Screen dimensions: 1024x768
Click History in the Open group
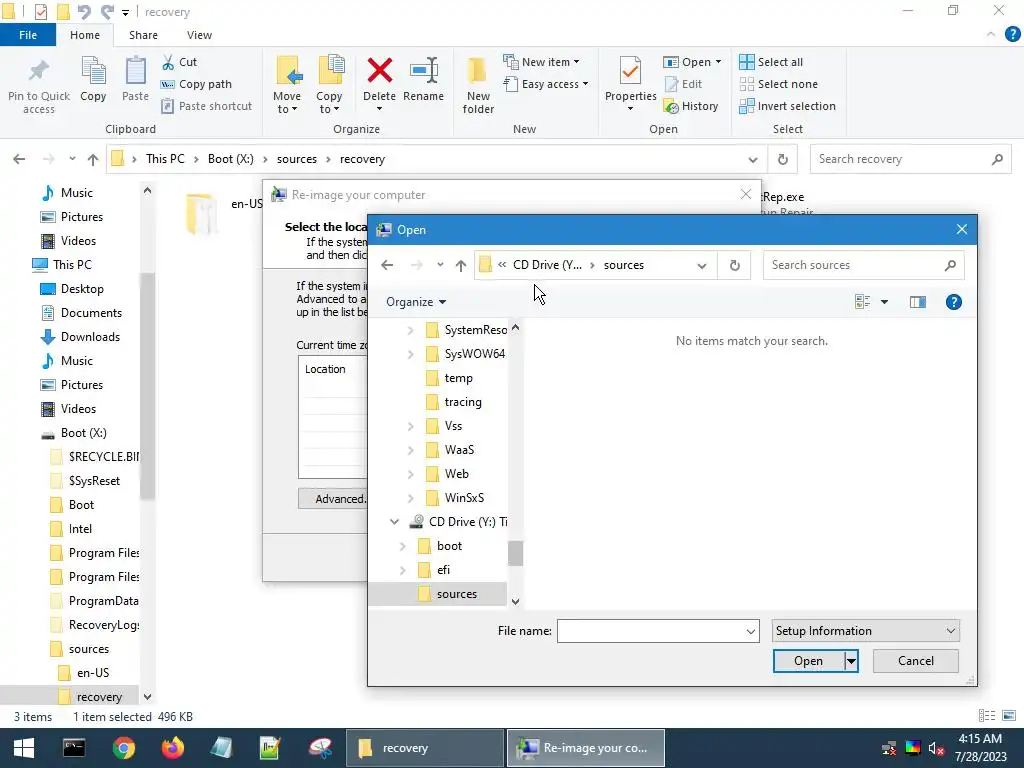[691, 106]
